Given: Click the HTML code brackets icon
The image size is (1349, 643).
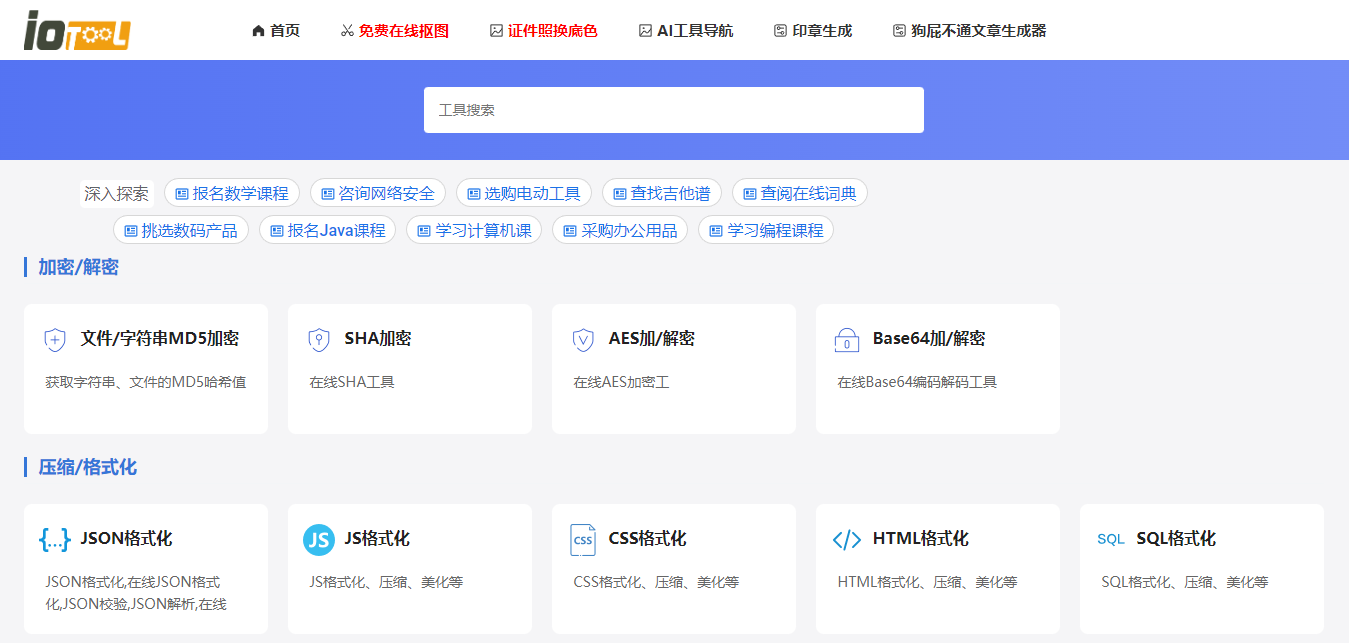Looking at the screenshot, I should click(x=847, y=540).
